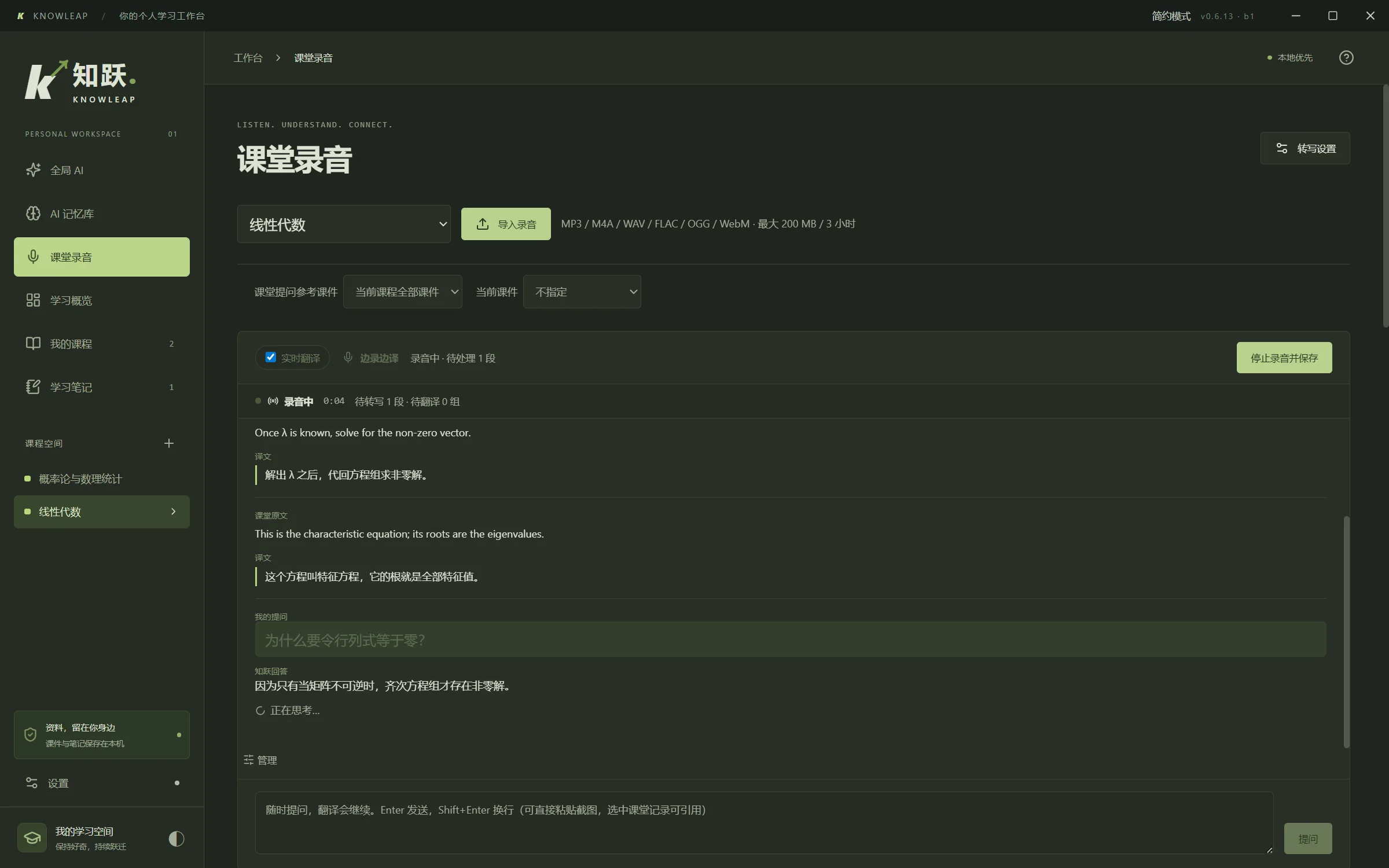The height and width of the screenshot is (868, 1389).
Task: Click the KnowLeap K icon in title bar
Action: pos(21,16)
